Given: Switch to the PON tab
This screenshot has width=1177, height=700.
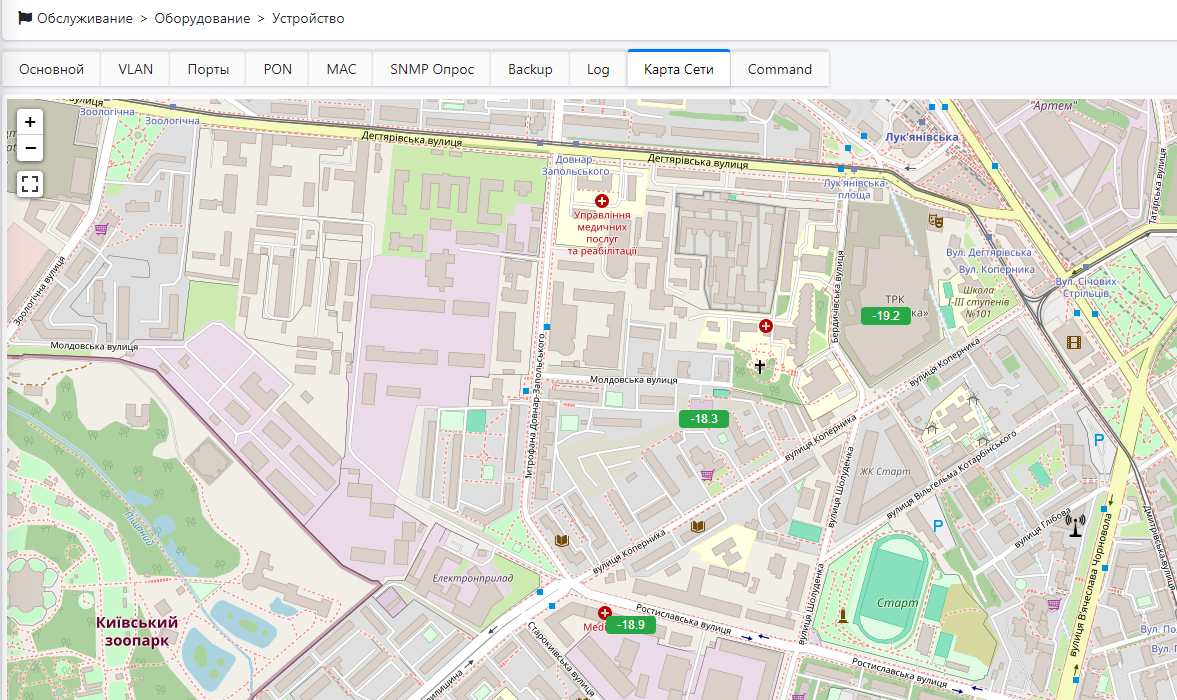Looking at the screenshot, I should 278,69.
